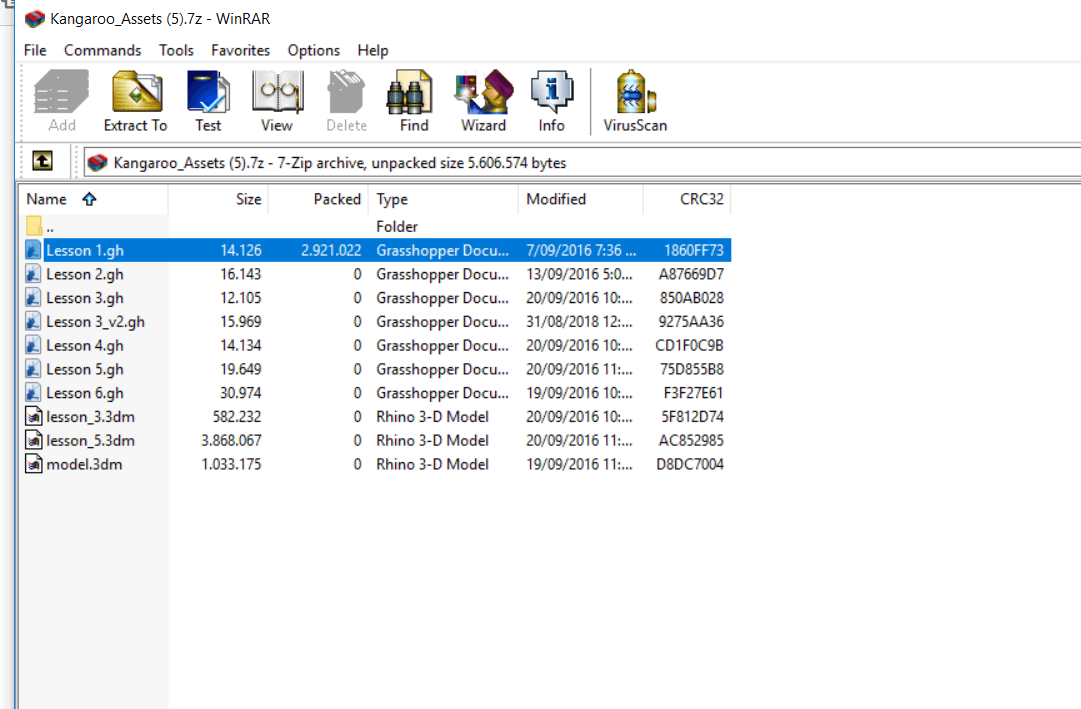Viewport: 1081px width, 709px height.
Task: Click the lesson_5.3dm file icon
Action: (33, 440)
